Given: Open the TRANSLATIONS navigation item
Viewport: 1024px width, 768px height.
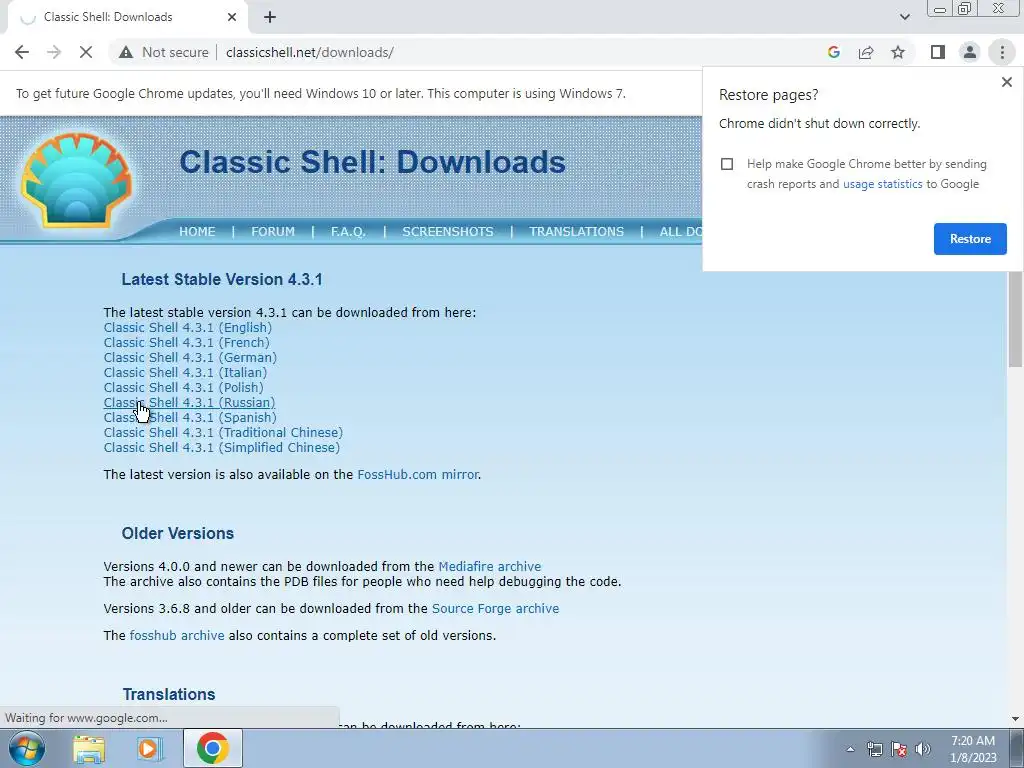Looking at the screenshot, I should [x=576, y=232].
